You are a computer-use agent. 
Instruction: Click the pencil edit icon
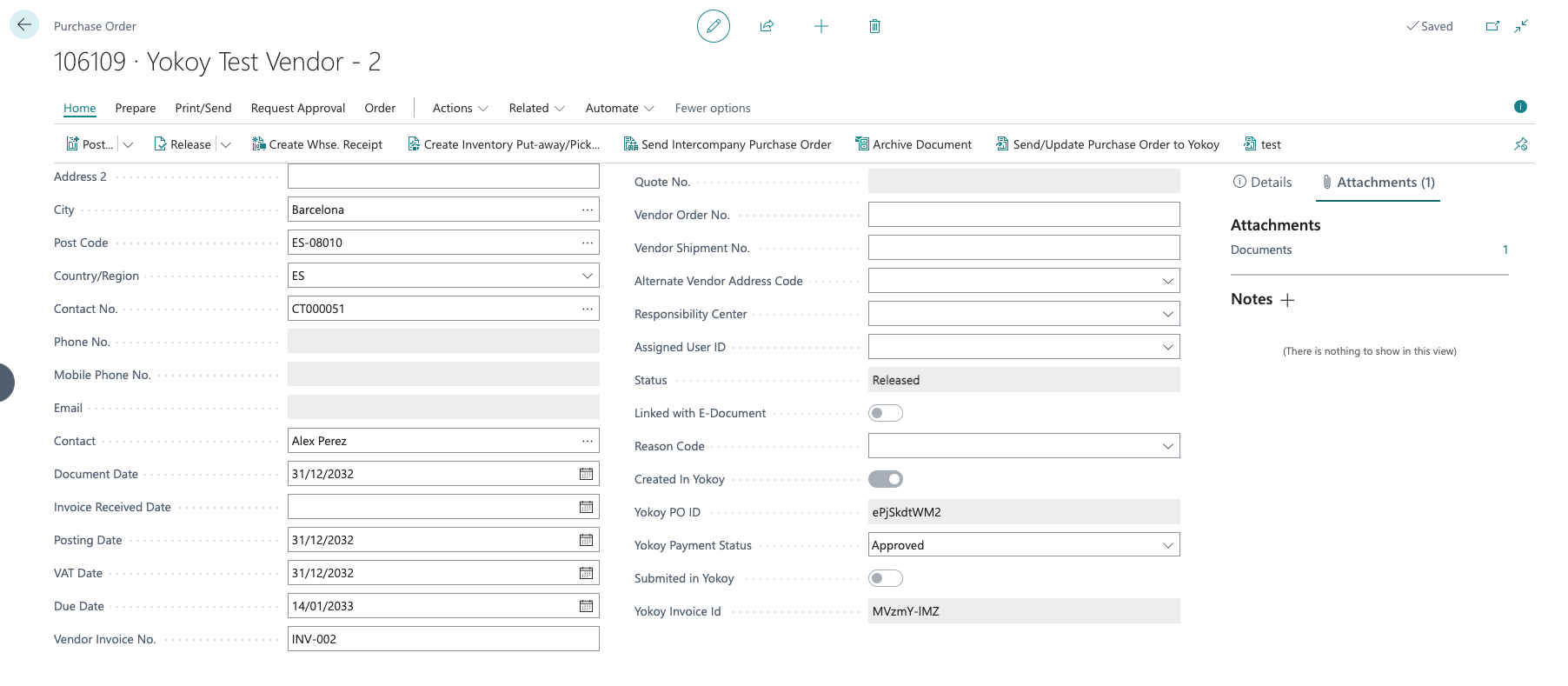click(713, 26)
